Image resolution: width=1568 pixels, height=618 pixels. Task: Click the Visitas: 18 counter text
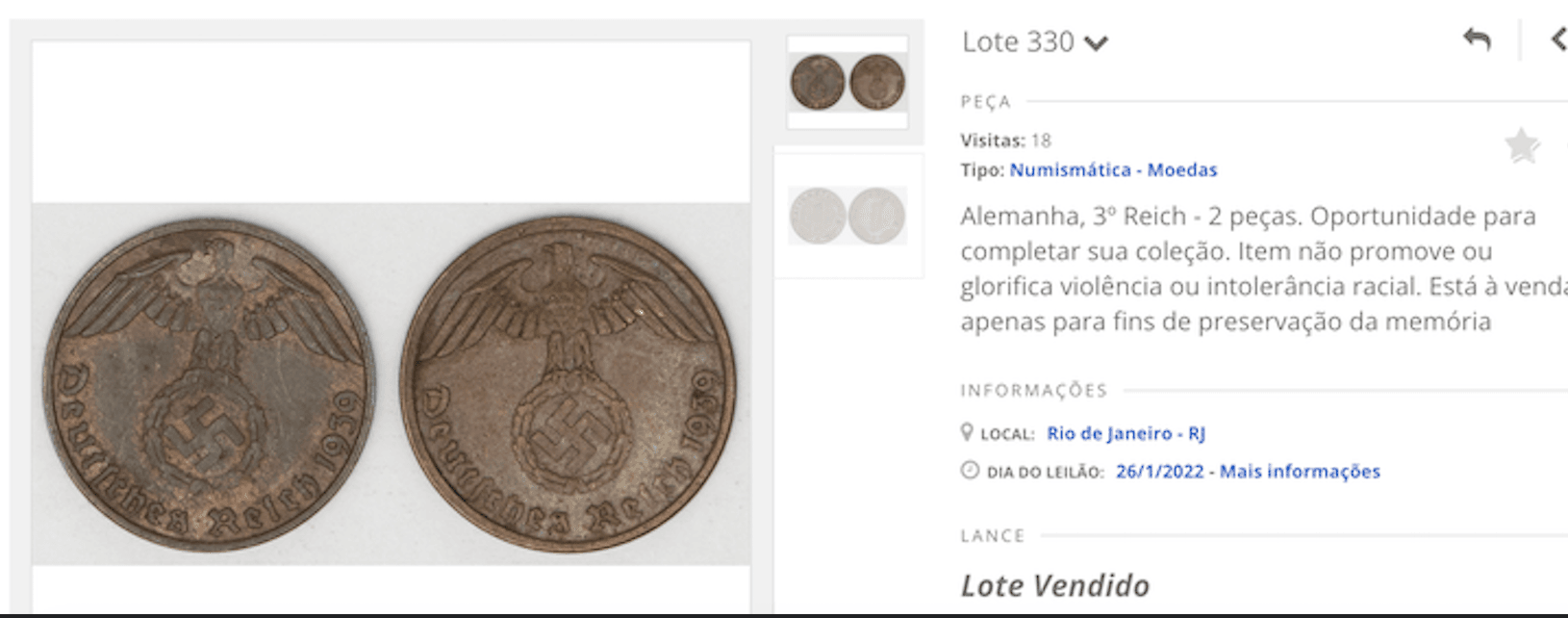pyautogui.click(x=1005, y=141)
